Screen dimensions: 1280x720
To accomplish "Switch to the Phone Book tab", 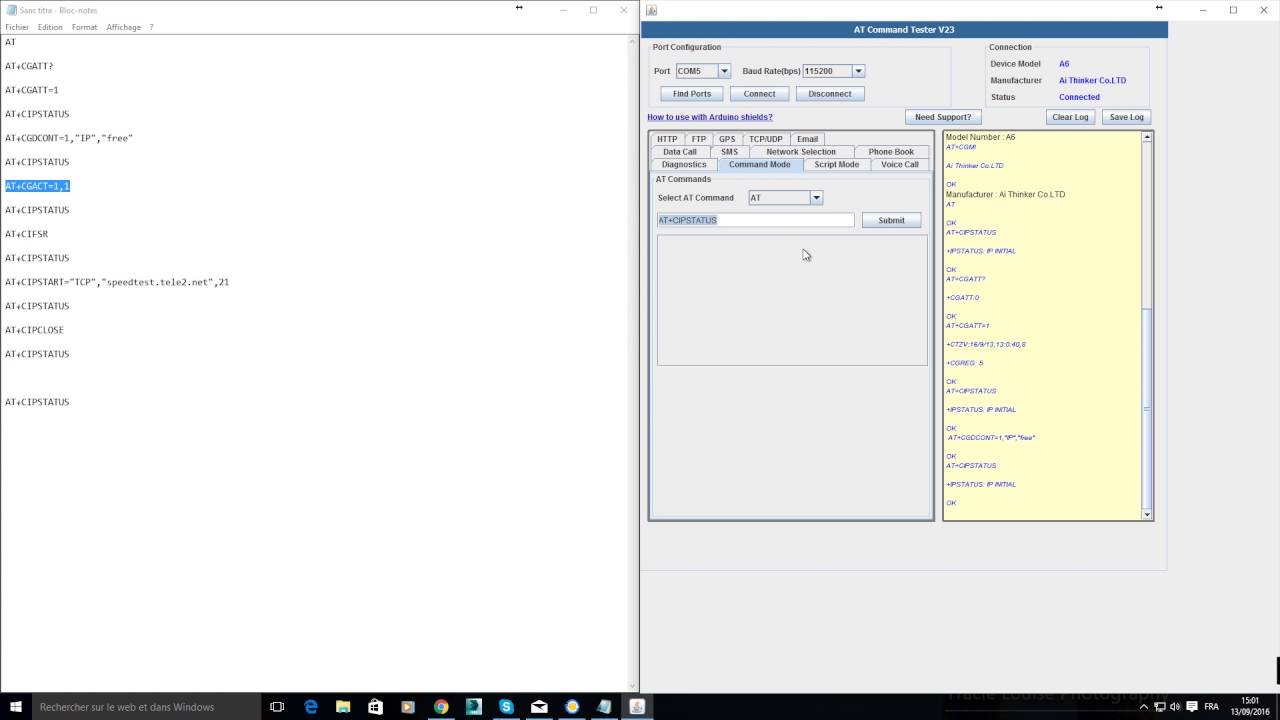I will [x=891, y=152].
